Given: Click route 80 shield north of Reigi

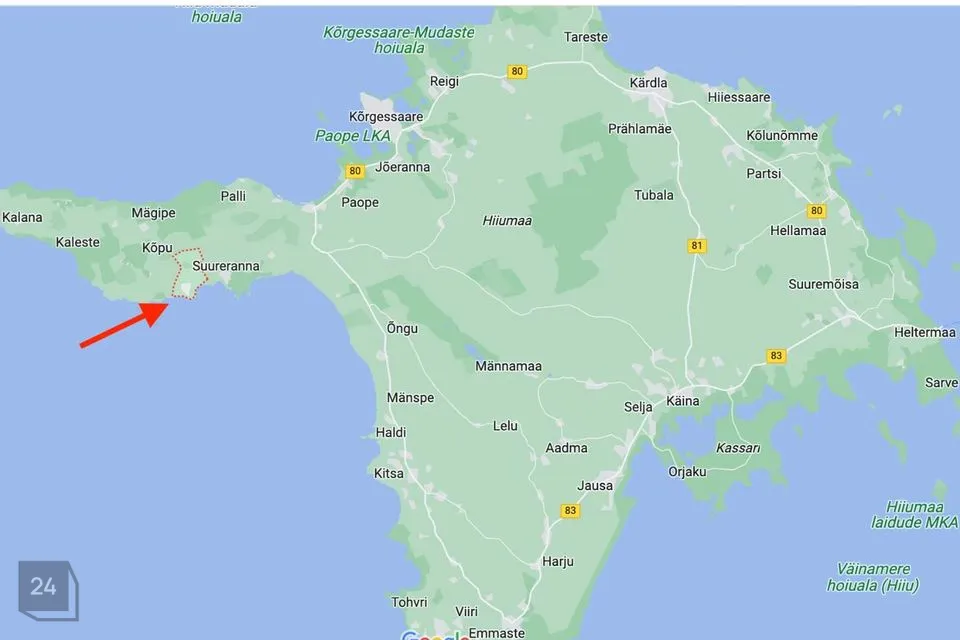Looking at the screenshot, I should (516, 71).
